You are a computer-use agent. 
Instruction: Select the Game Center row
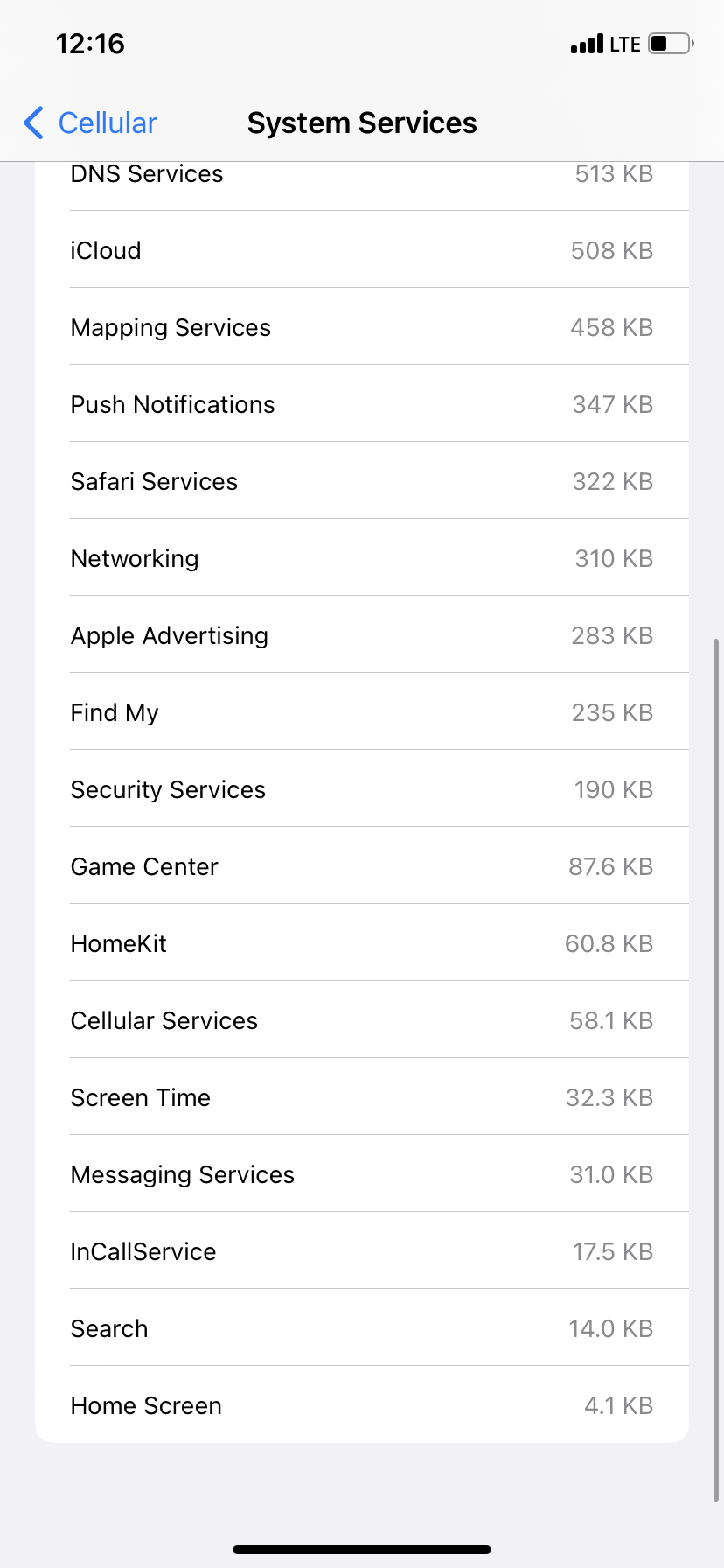362,867
